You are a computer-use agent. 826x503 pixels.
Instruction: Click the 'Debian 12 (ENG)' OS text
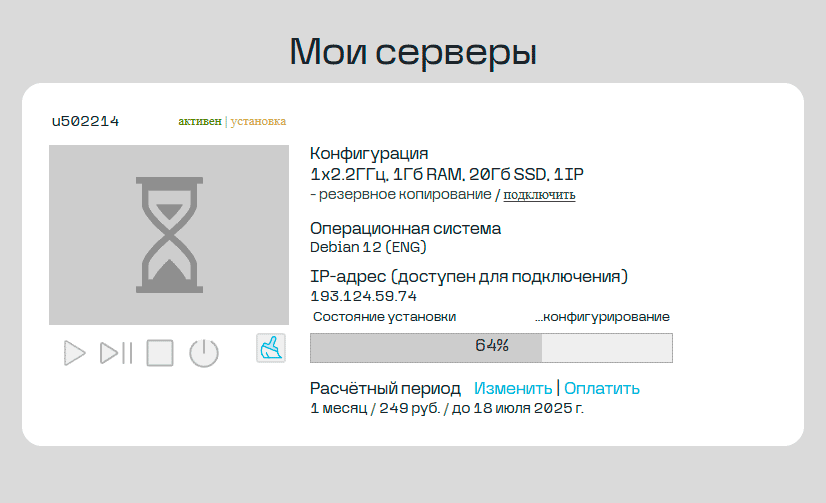[x=368, y=247]
